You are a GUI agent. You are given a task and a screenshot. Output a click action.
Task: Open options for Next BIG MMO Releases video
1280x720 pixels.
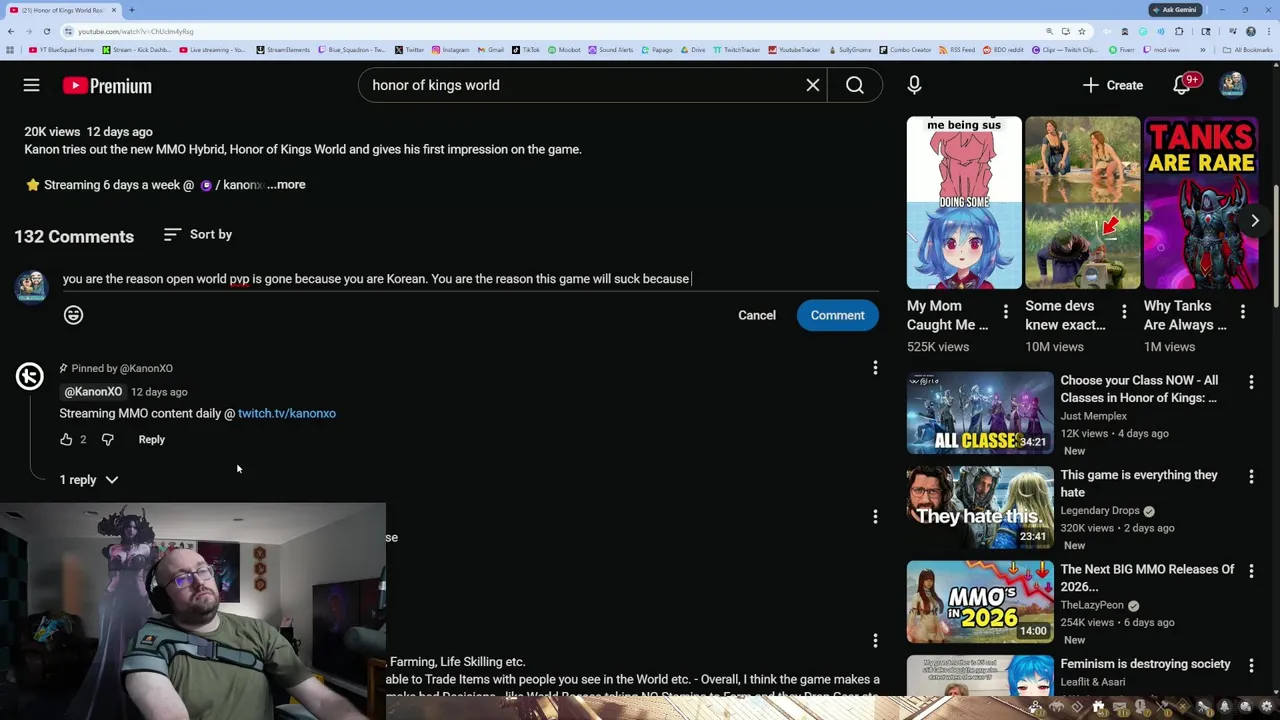[1251, 571]
